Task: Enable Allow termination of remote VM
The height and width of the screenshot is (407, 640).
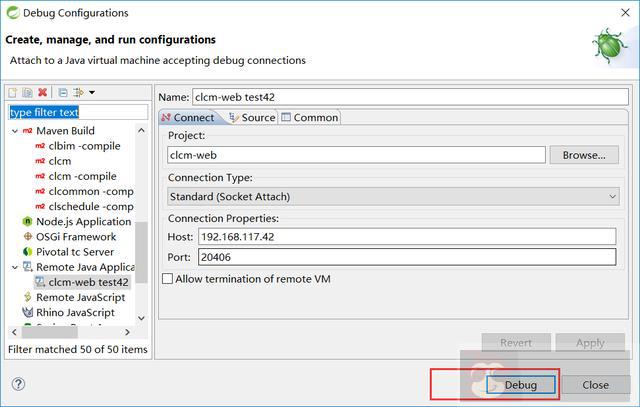Action: (x=167, y=279)
